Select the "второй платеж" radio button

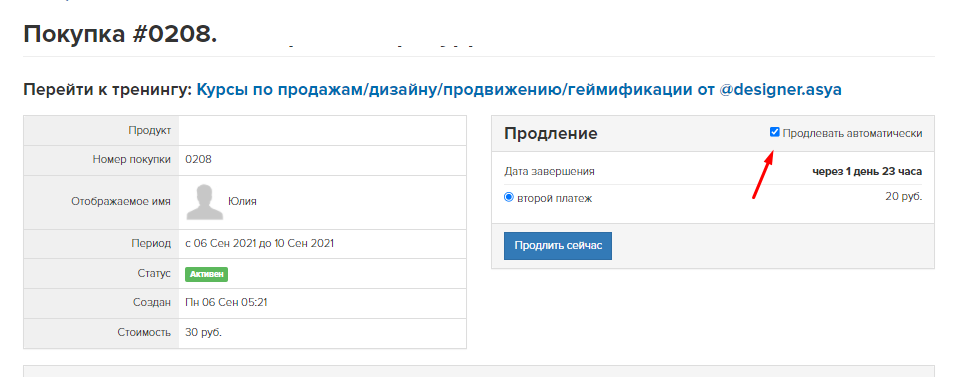tap(509, 198)
